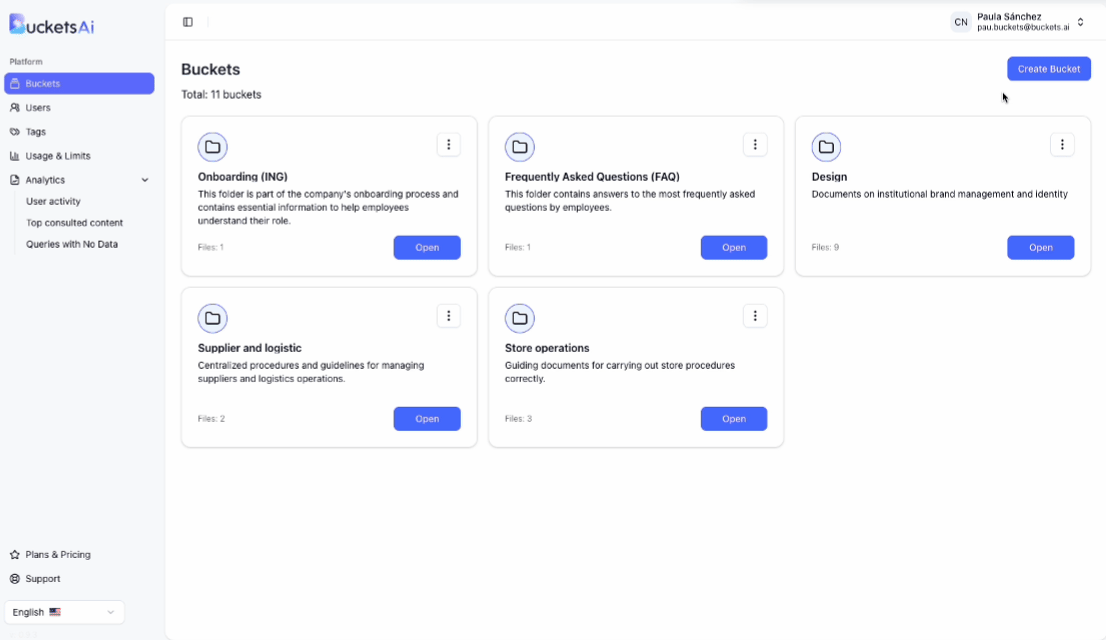Open the three-dot menu on the FAQ bucket
Image resolution: width=1106 pixels, height=640 pixels.
(755, 145)
